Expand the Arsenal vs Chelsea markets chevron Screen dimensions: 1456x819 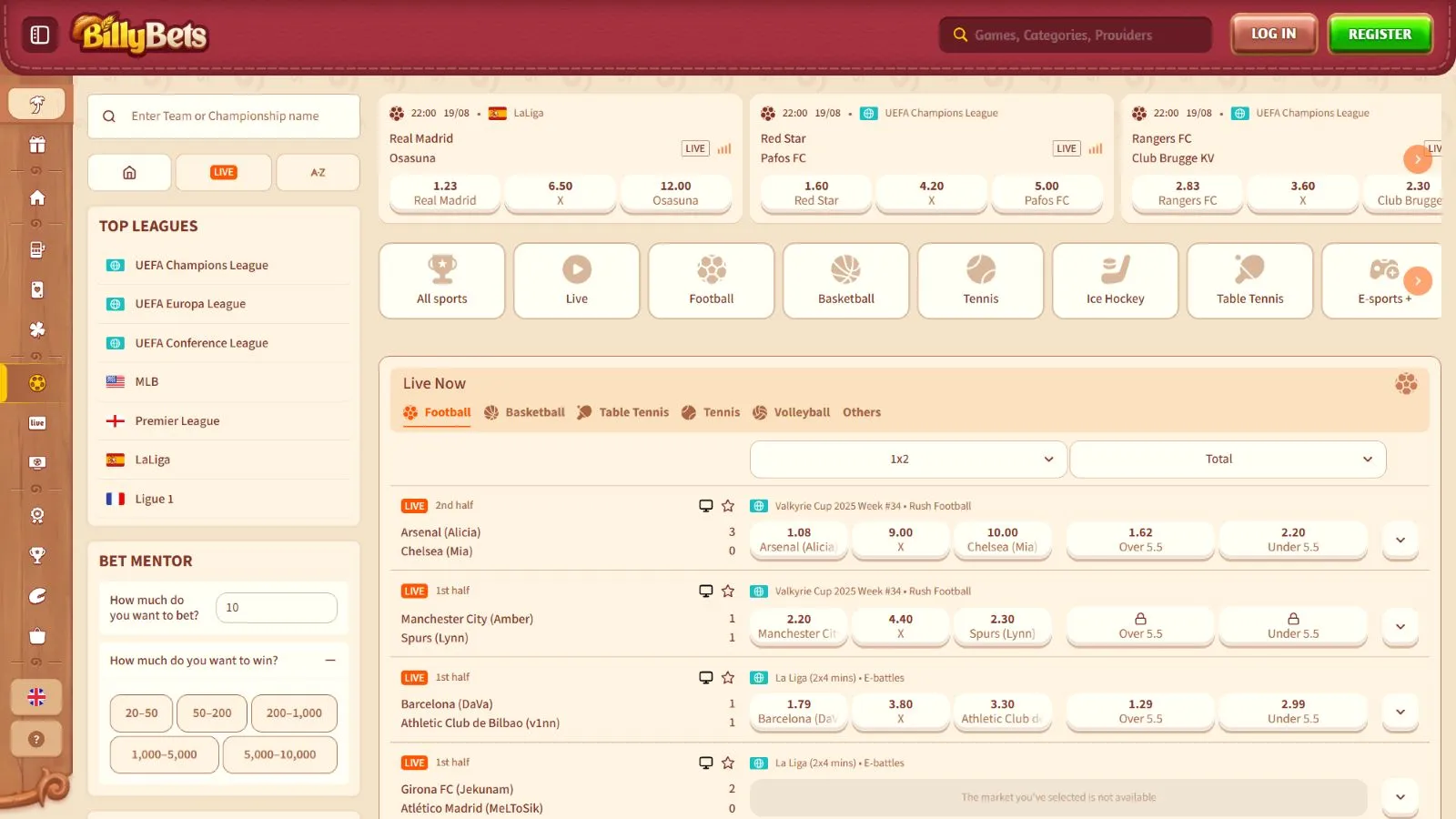coord(1400,540)
